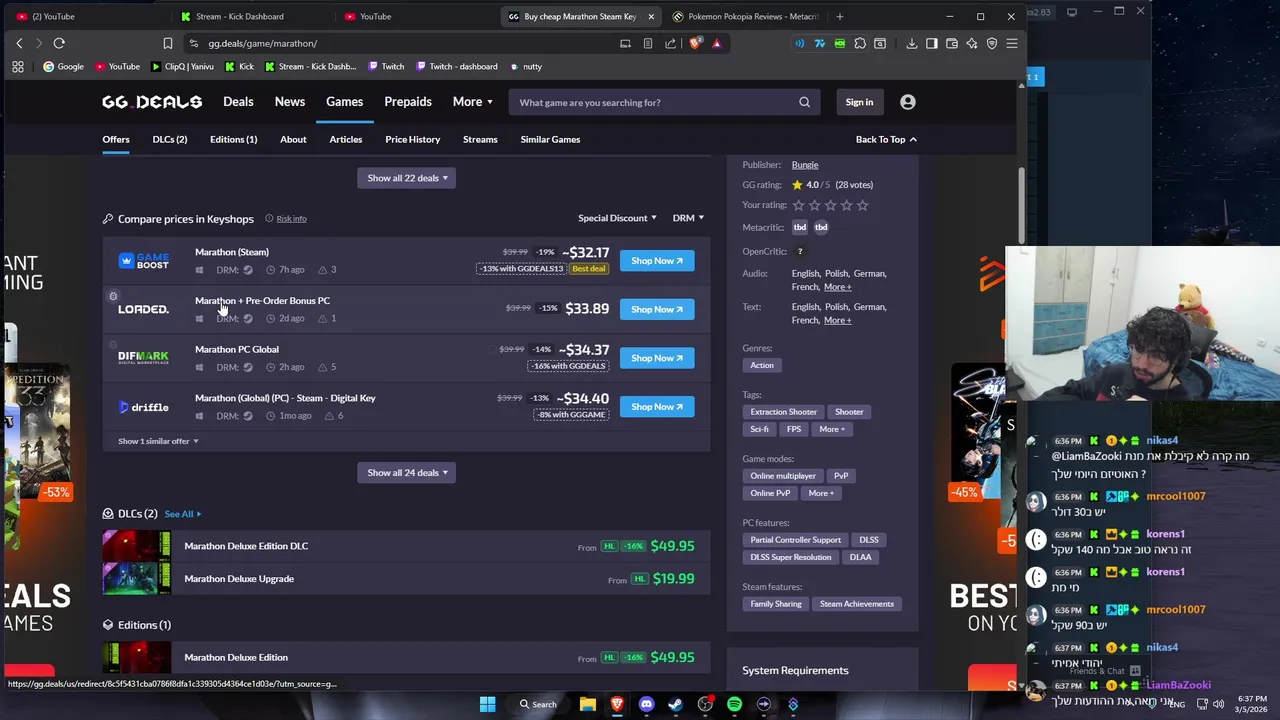Click the Risk info link
This screenshot has width=1280, height=720.
tap(291, 218)
